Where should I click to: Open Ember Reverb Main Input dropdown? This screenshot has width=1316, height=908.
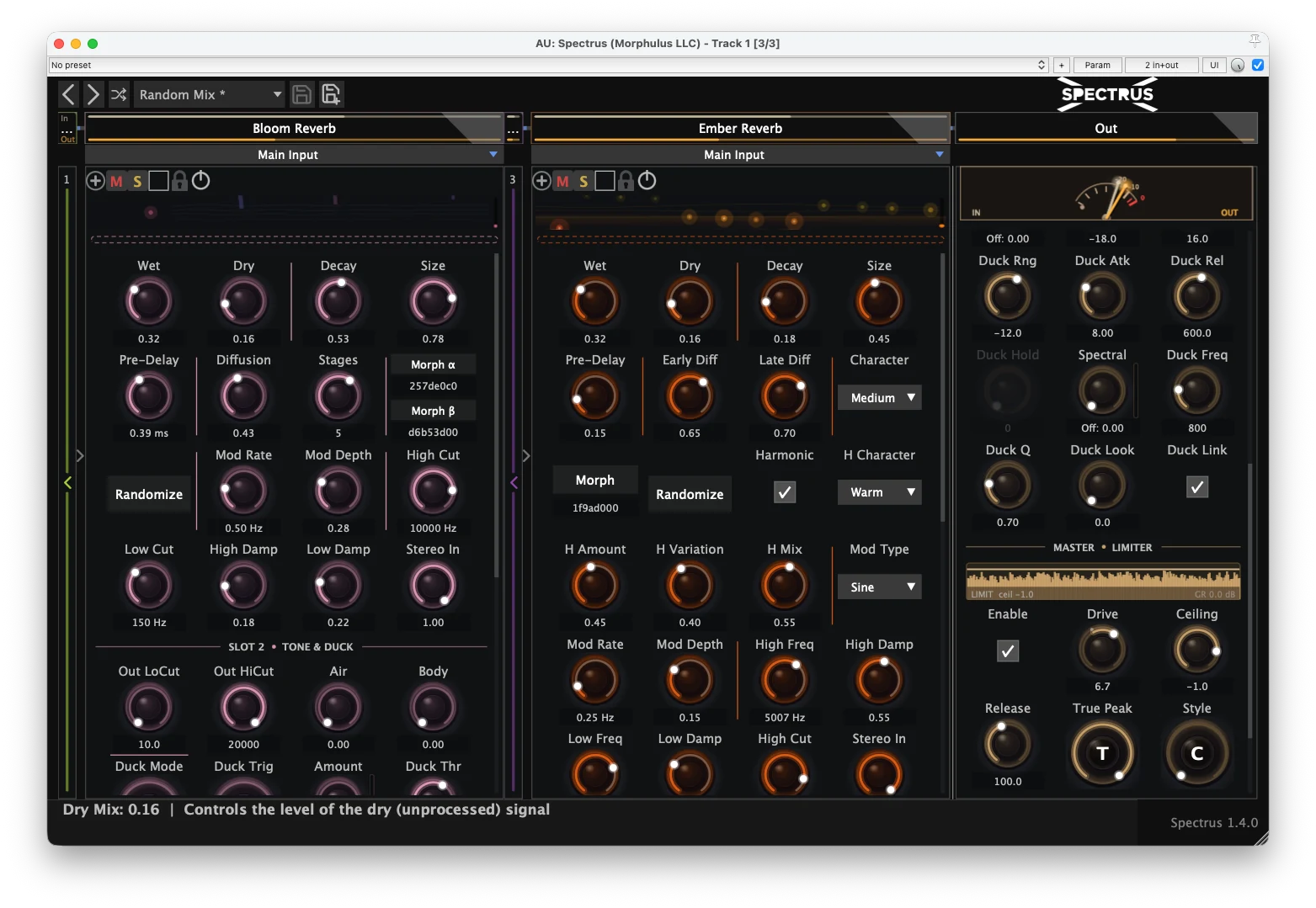tap(740, 155)
